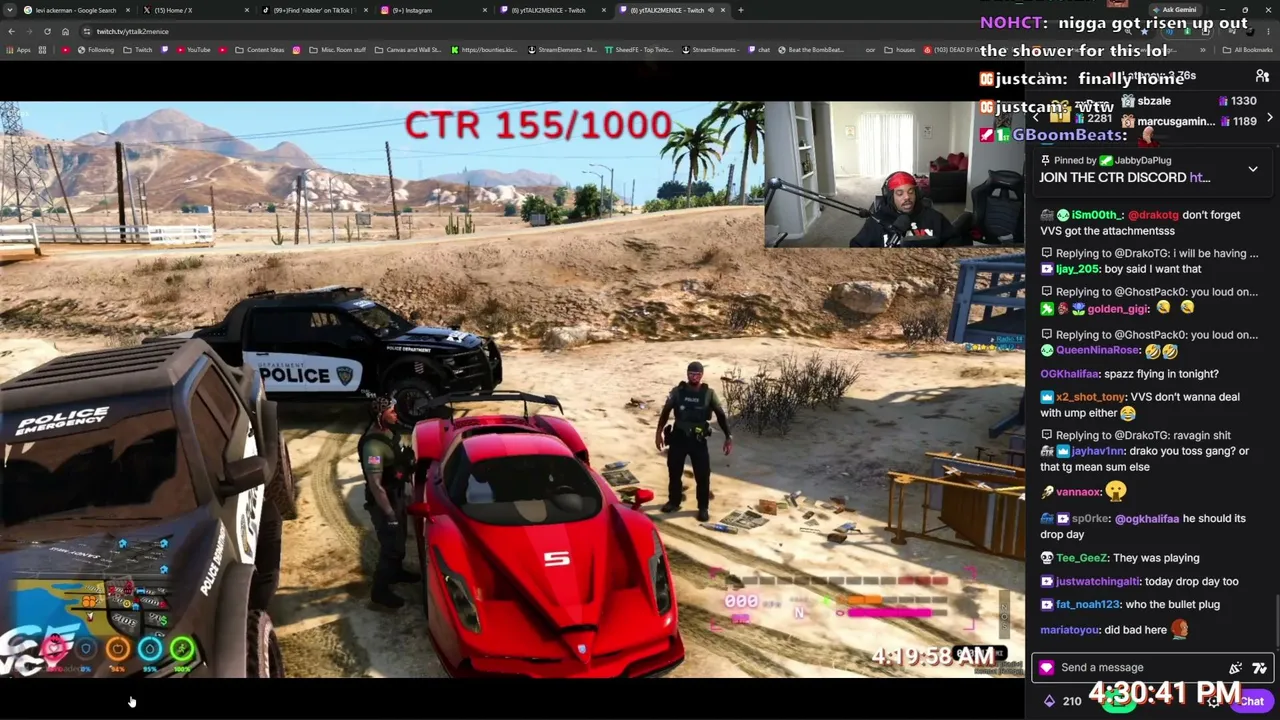Screen dimensions: 1280x720
Task: Open the 'Following' bookmark
Action: [x=97, y=50]
